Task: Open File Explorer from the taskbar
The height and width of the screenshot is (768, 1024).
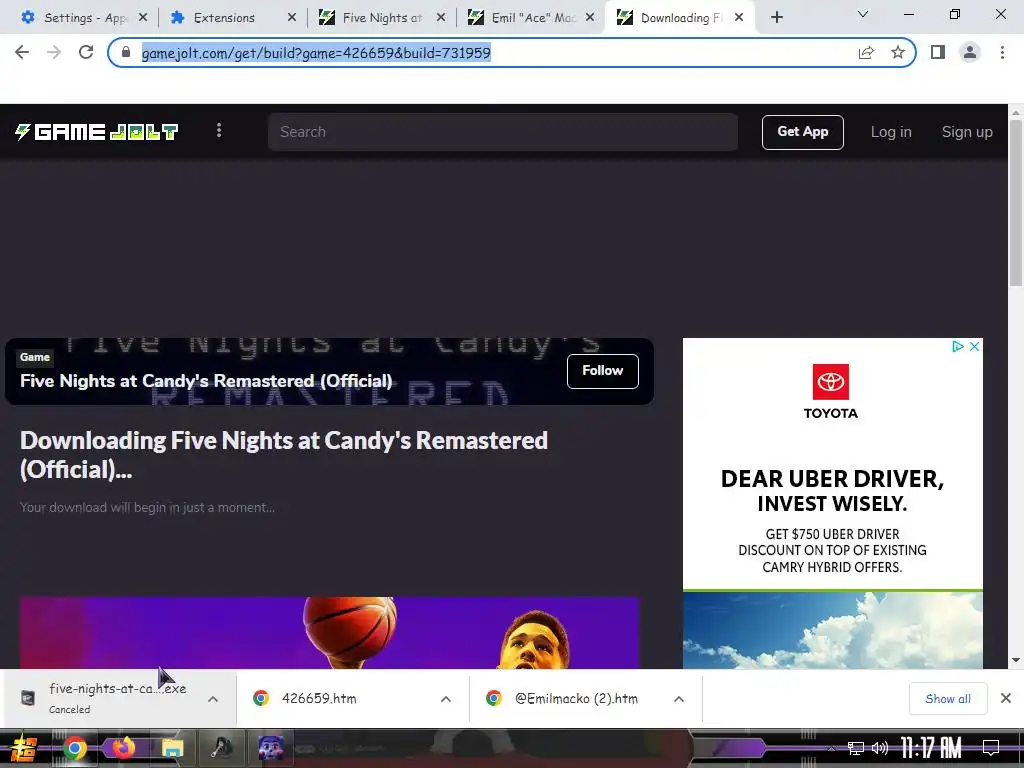Action: click(172, 748)
